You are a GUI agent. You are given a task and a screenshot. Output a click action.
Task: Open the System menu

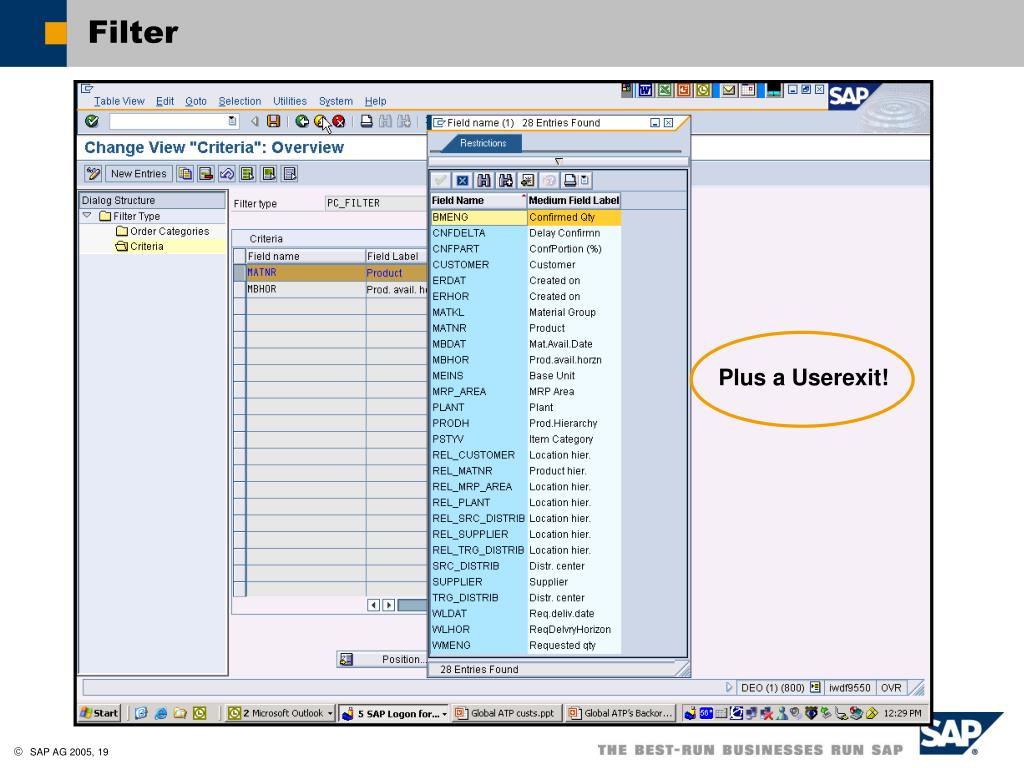tap(336, 101)
